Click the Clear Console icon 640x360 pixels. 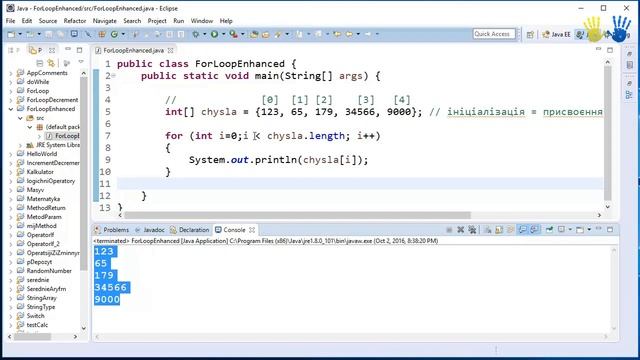pyautogui.click(x=487, y=230)
